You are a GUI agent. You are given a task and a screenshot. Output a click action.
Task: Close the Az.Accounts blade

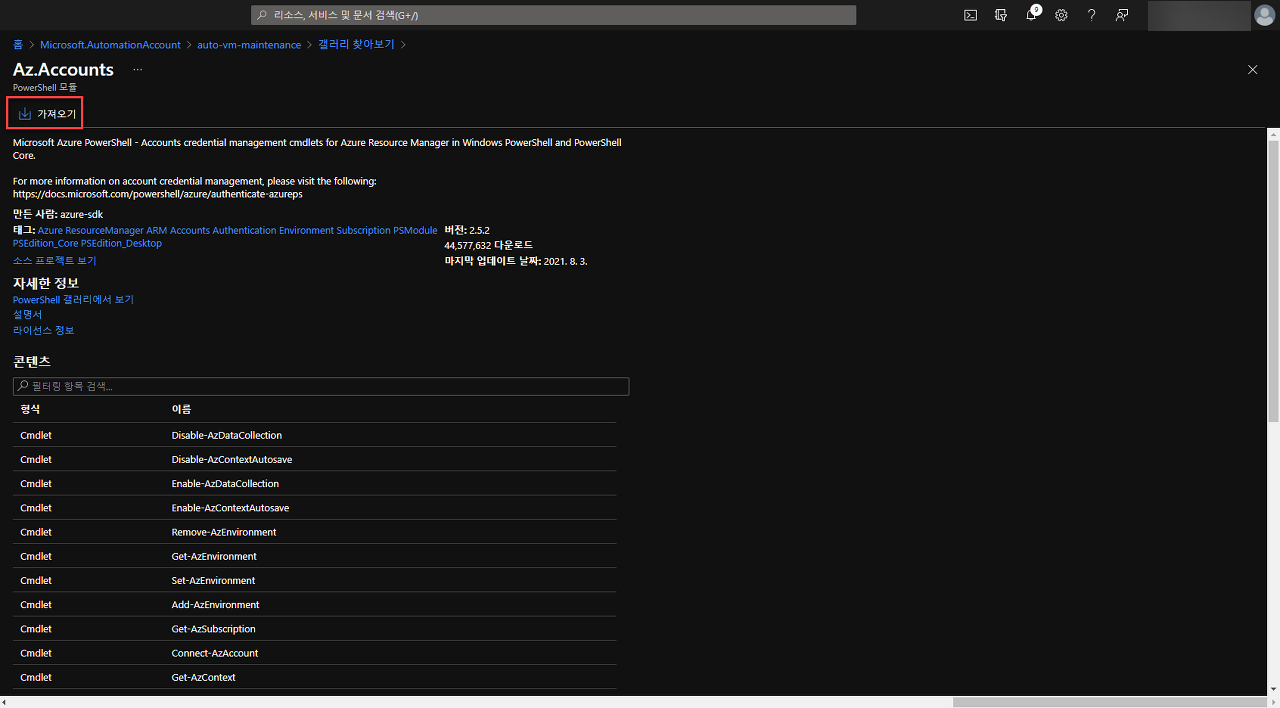[1252, 70]
